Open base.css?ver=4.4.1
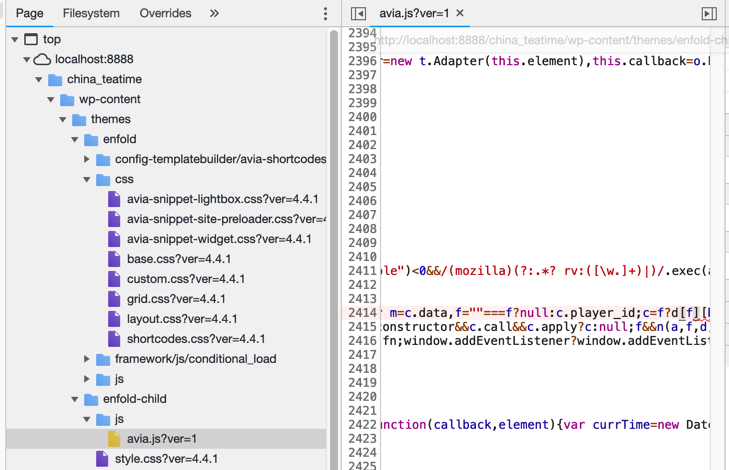The width and height of the screenshot is (729, 470). pyautogui.click(x=179, y=259)
